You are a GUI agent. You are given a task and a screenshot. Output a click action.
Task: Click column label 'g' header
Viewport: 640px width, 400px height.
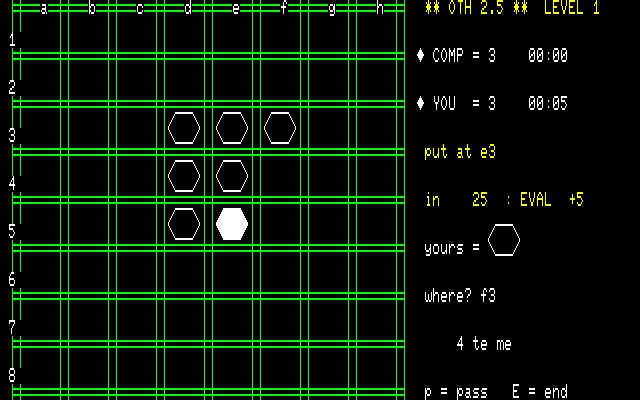pos(332,9)
